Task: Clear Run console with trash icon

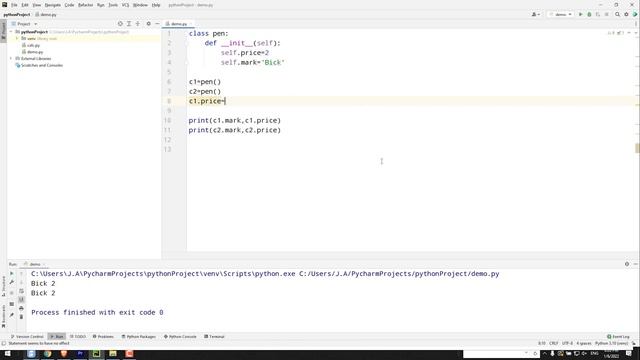Action: [21, 317]
